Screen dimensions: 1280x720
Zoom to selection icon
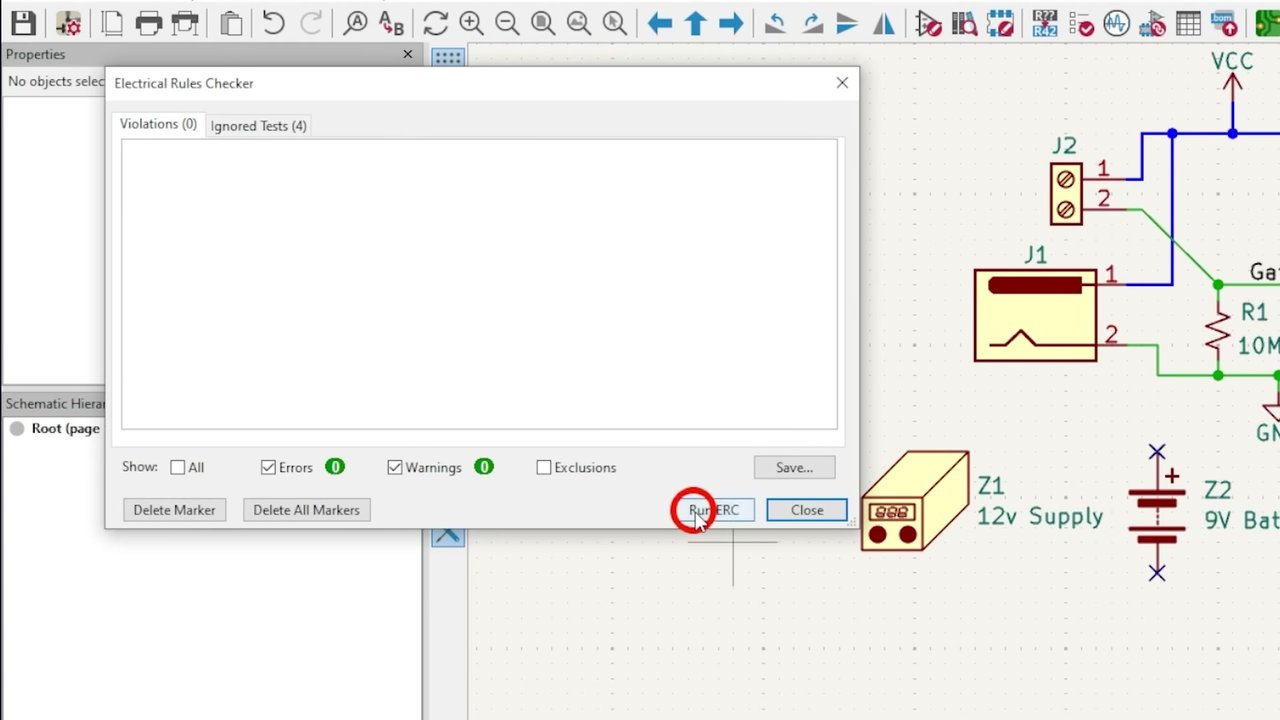tap(615, 22)
